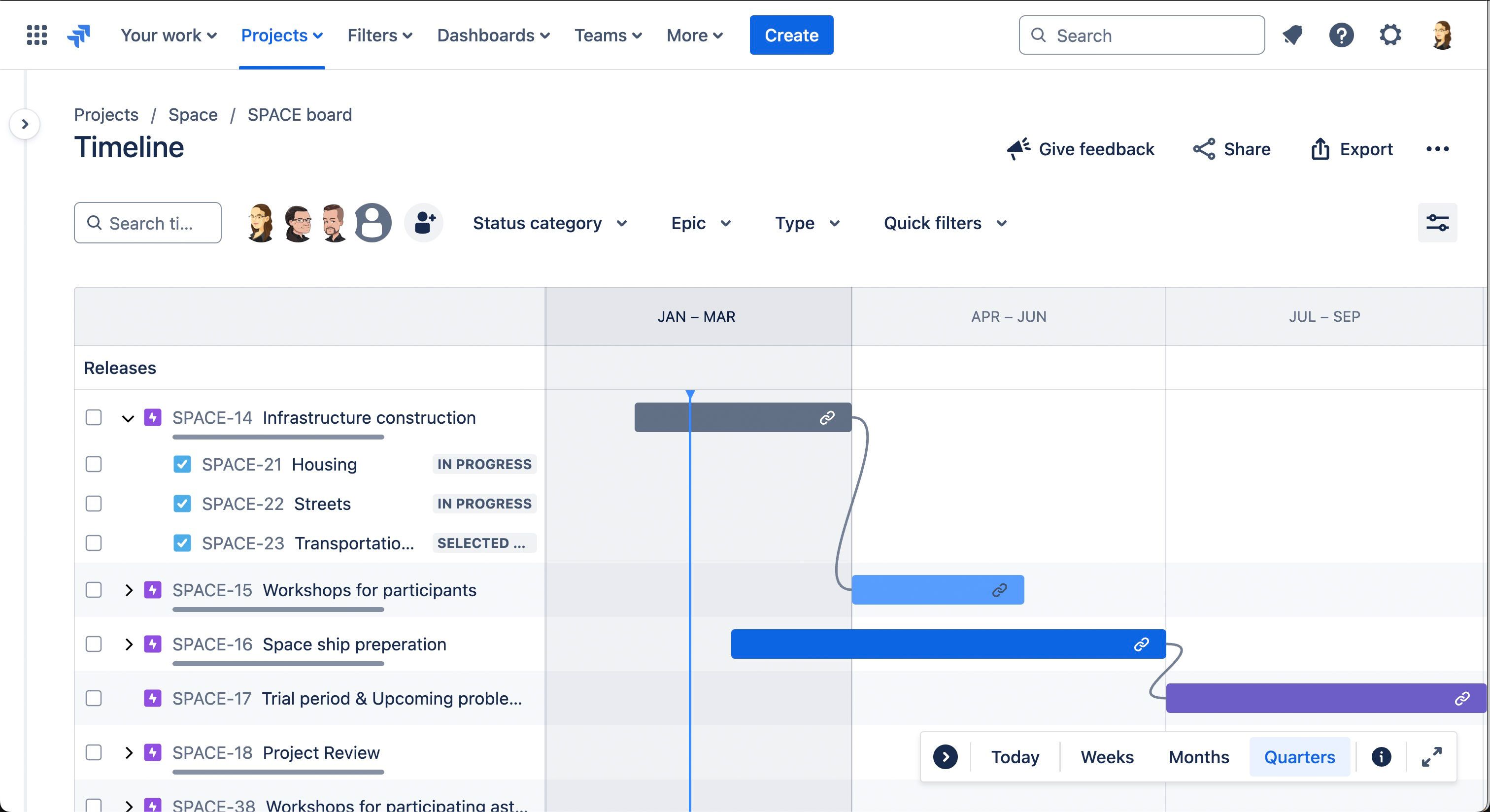This screenshot has height=812, width=1490.
Task: Open the view settings sliders icon
Action: pos(1437,223)
